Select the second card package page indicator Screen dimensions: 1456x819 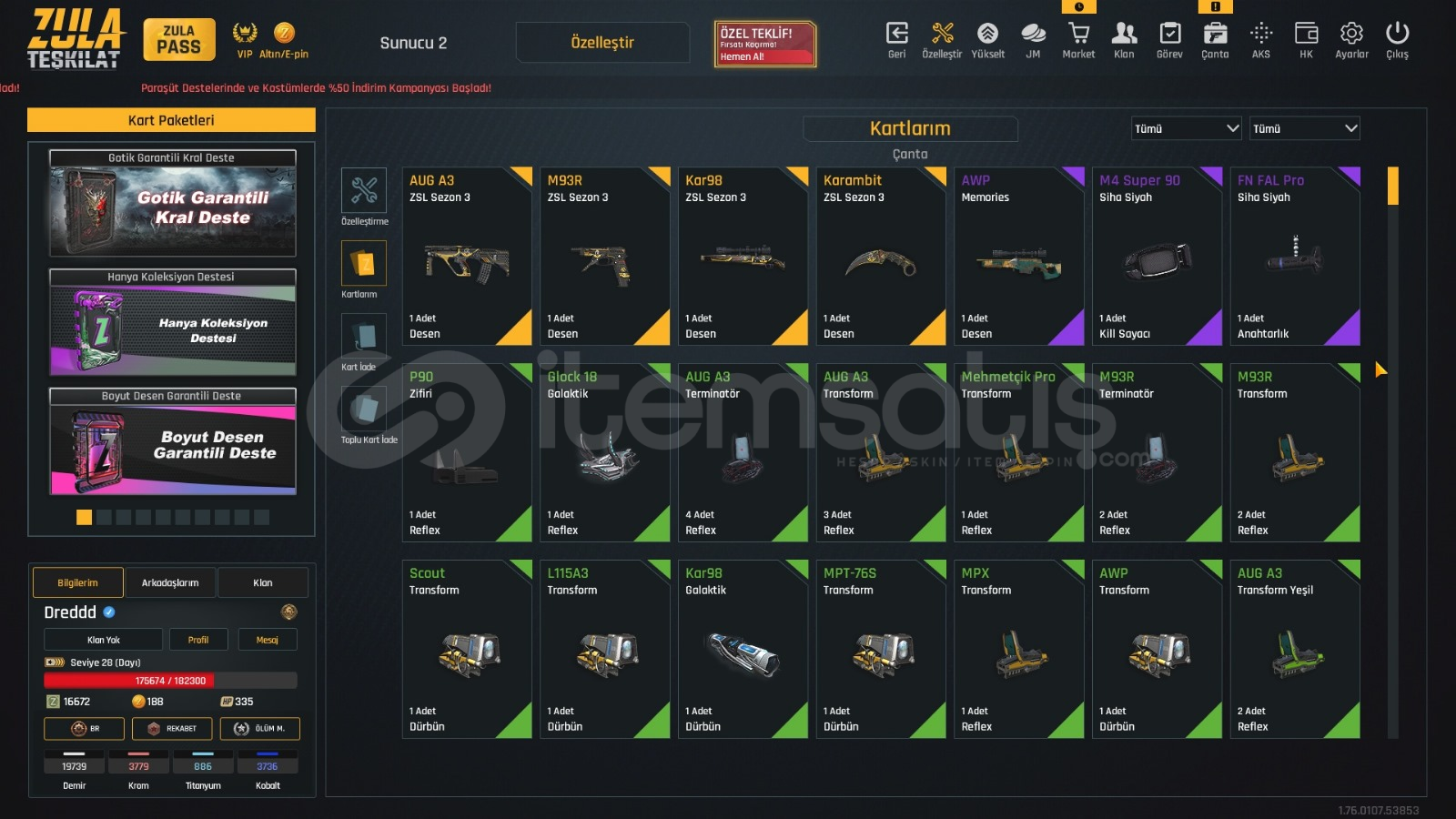(104, 517)
